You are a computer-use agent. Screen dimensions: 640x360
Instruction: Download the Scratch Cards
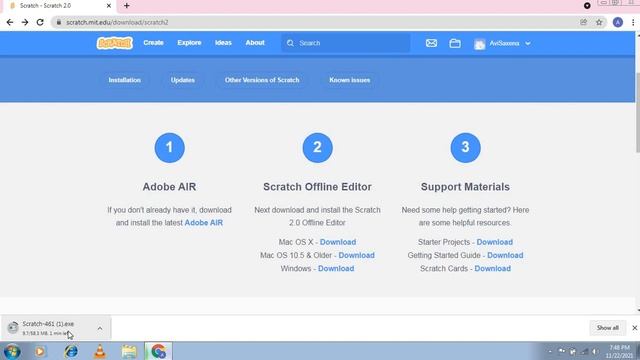tap(493, 269)
